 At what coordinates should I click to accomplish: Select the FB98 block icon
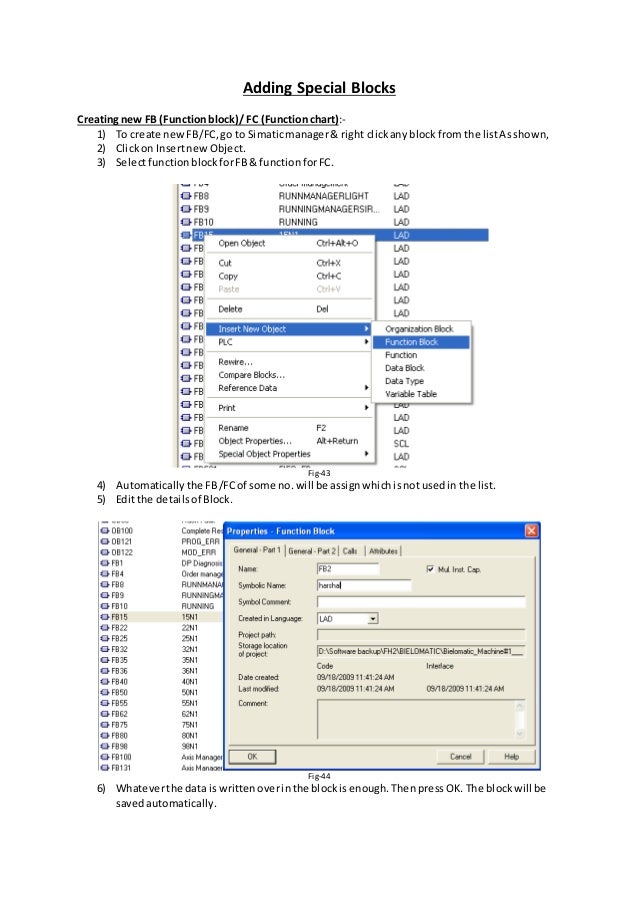105,746
